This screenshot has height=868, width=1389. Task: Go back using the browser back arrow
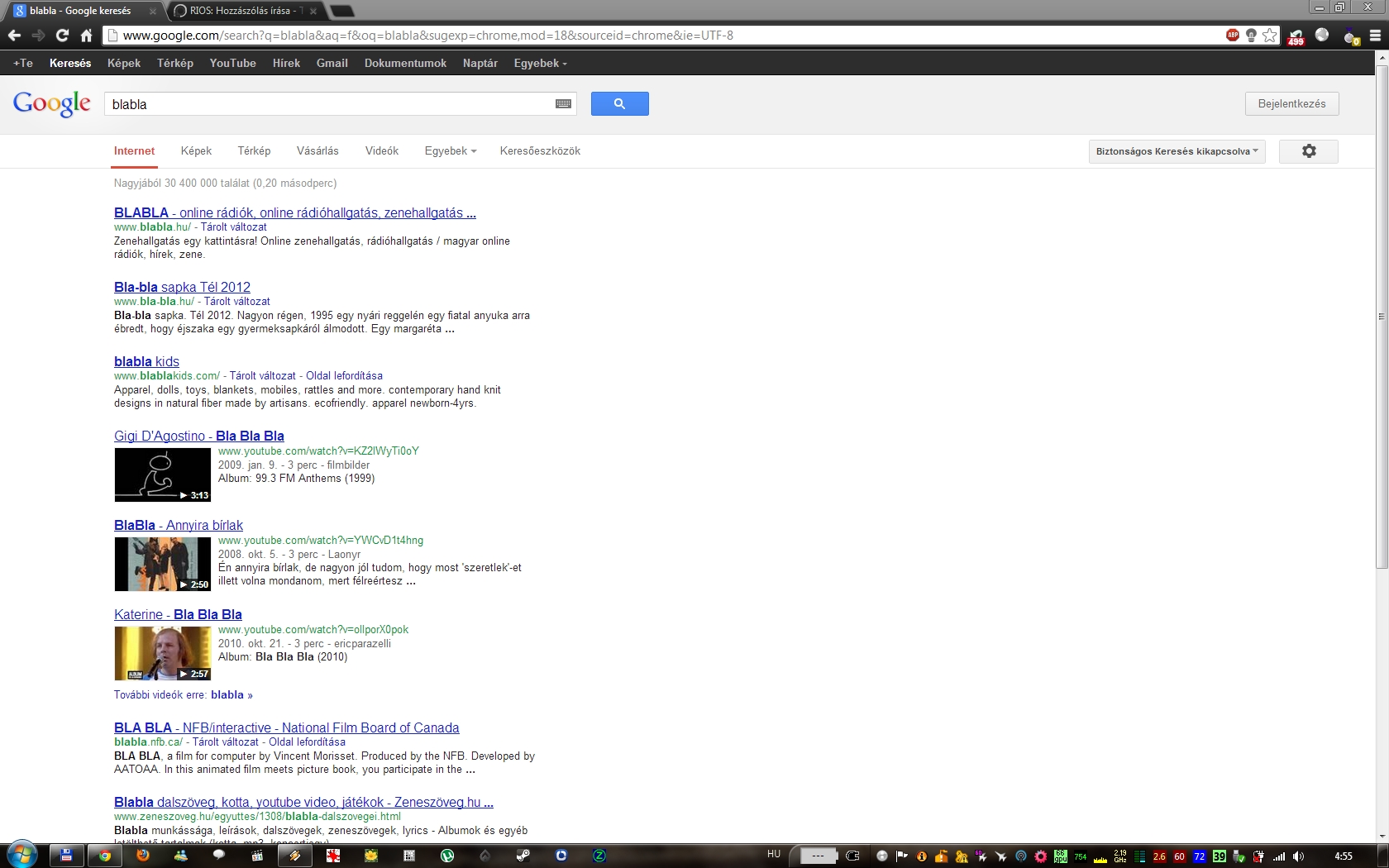(14, 36)
